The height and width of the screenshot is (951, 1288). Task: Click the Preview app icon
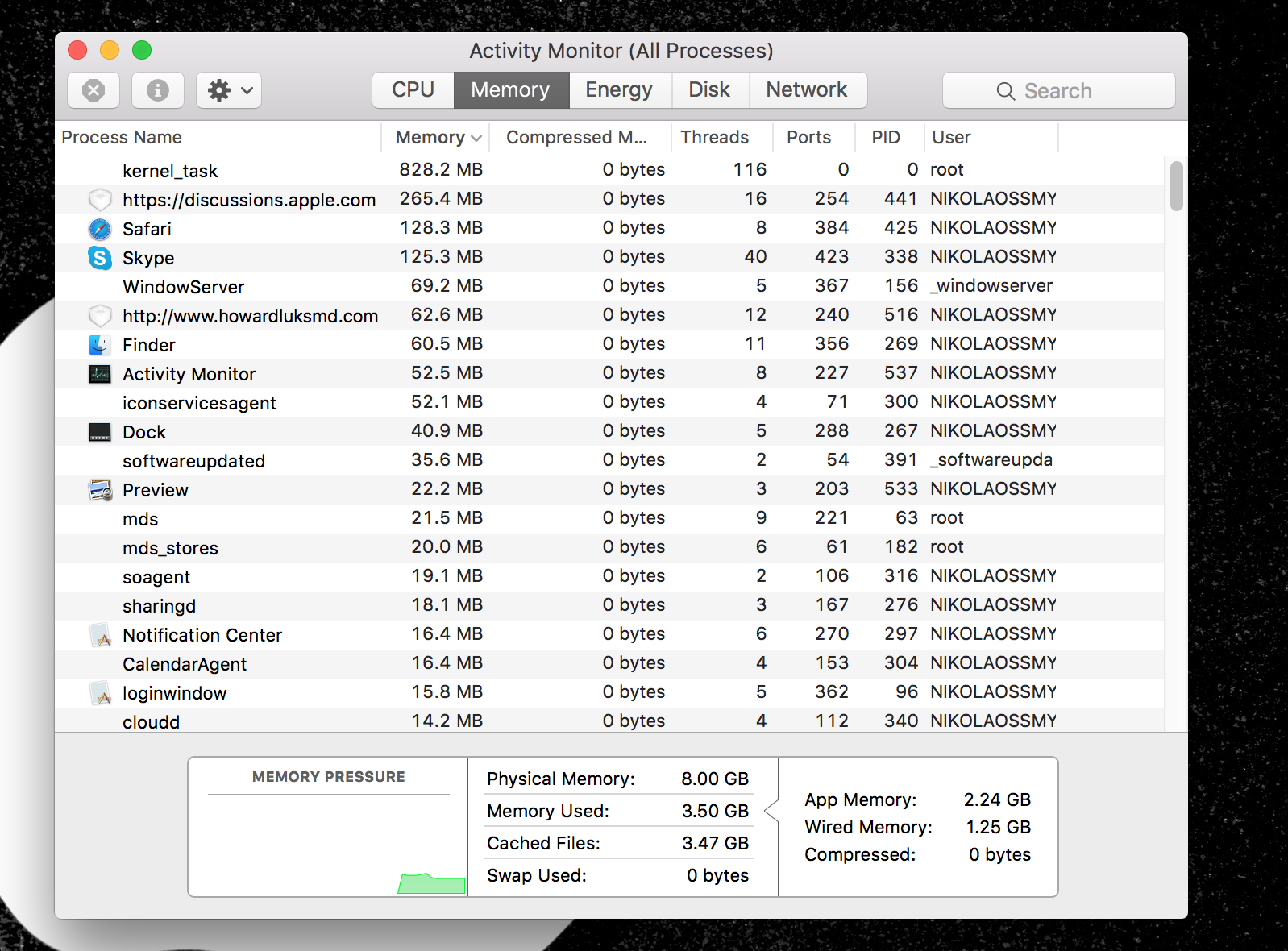tap(100, 490)
